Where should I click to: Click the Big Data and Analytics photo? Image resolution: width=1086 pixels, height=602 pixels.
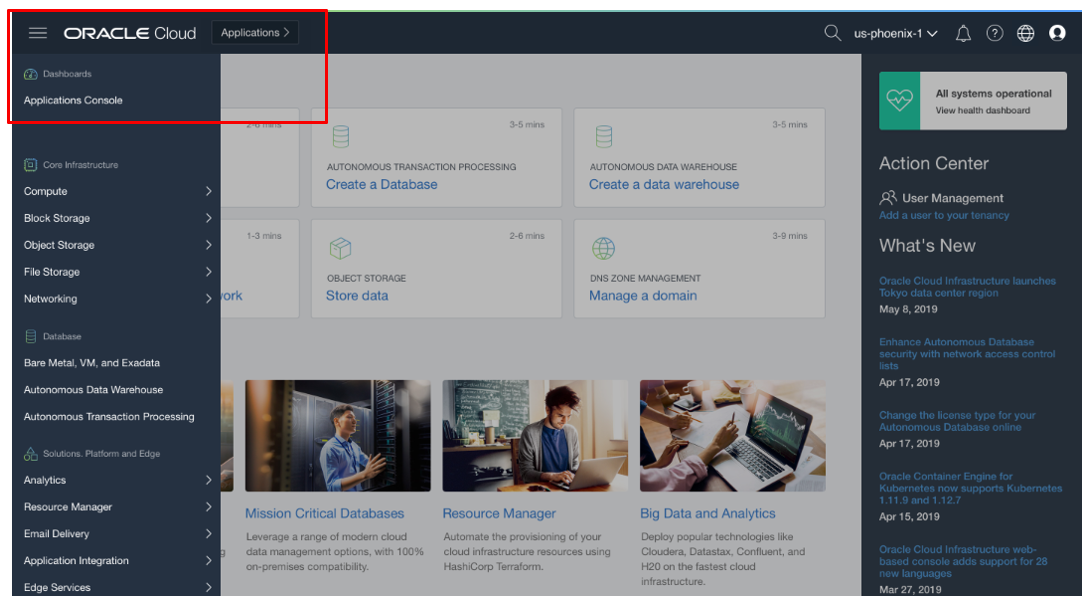point(732,436)
